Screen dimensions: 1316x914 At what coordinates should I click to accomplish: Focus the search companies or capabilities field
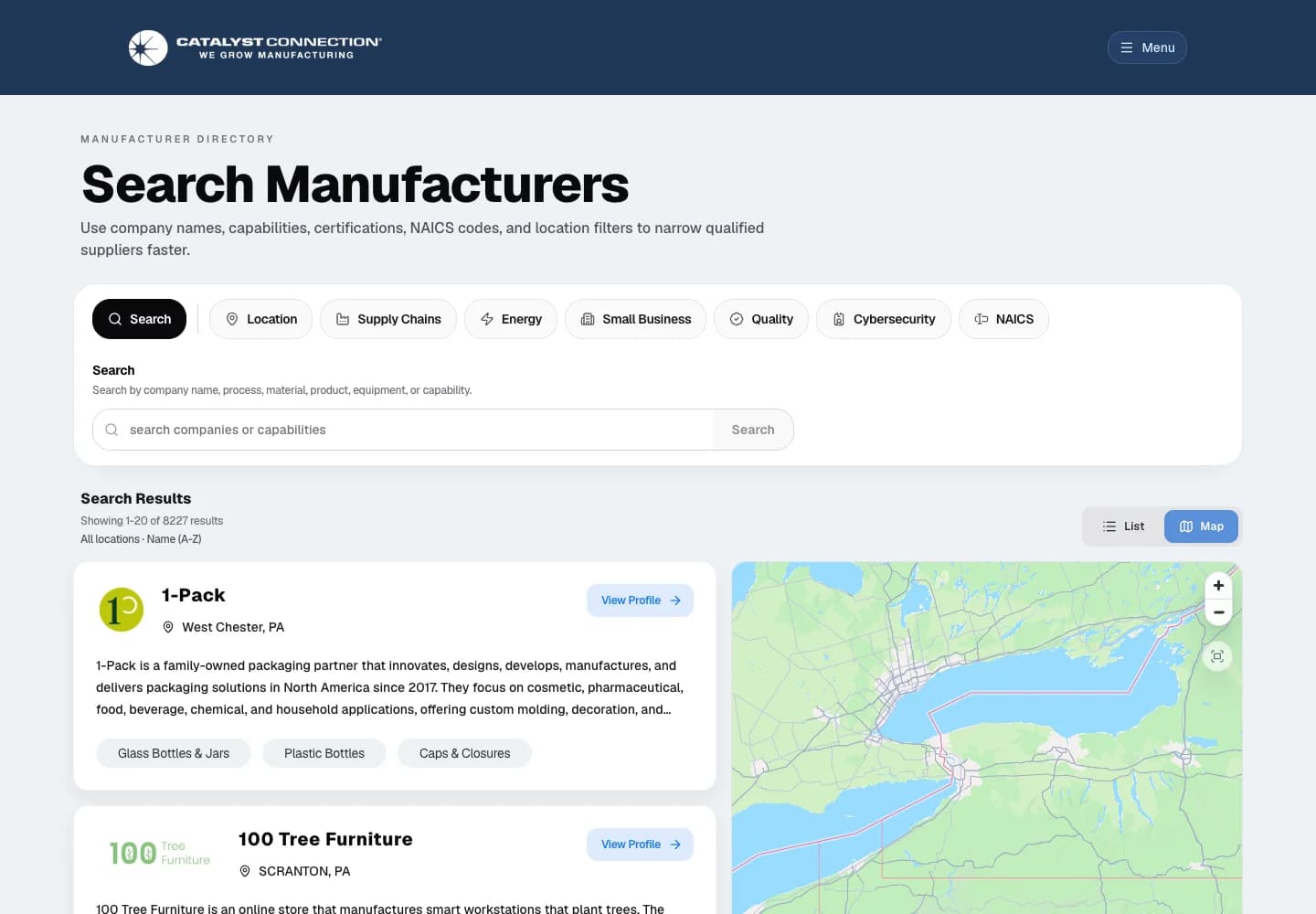pos(403,430)
